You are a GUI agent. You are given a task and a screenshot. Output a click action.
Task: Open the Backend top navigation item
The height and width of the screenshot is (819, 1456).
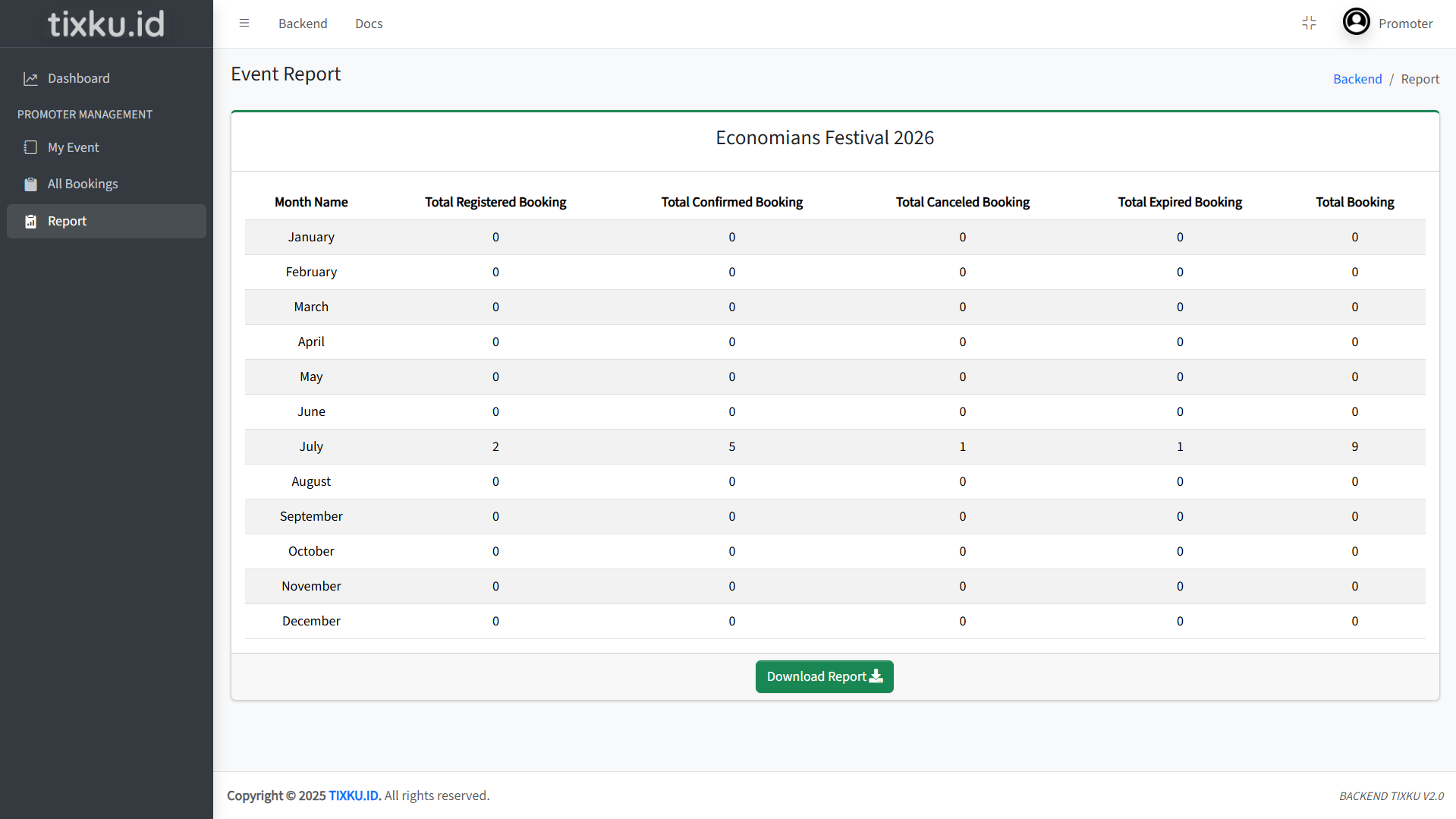[x=303, y=24]
